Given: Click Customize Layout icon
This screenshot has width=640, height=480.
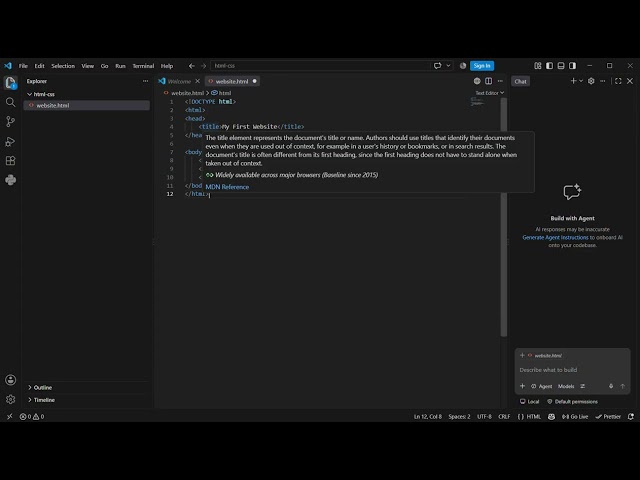Looking at the screenshot, I should (538, 66).
